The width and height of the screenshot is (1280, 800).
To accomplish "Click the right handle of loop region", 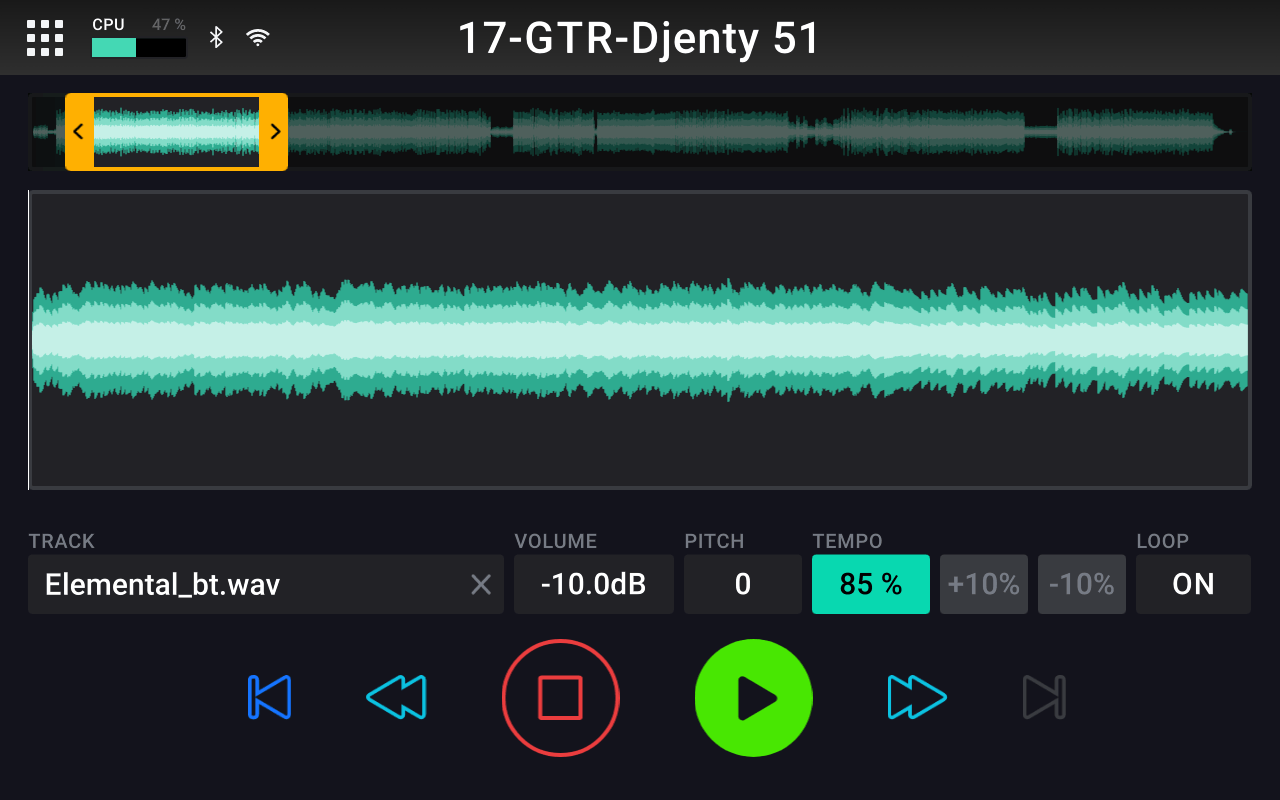I will point(275,132).
